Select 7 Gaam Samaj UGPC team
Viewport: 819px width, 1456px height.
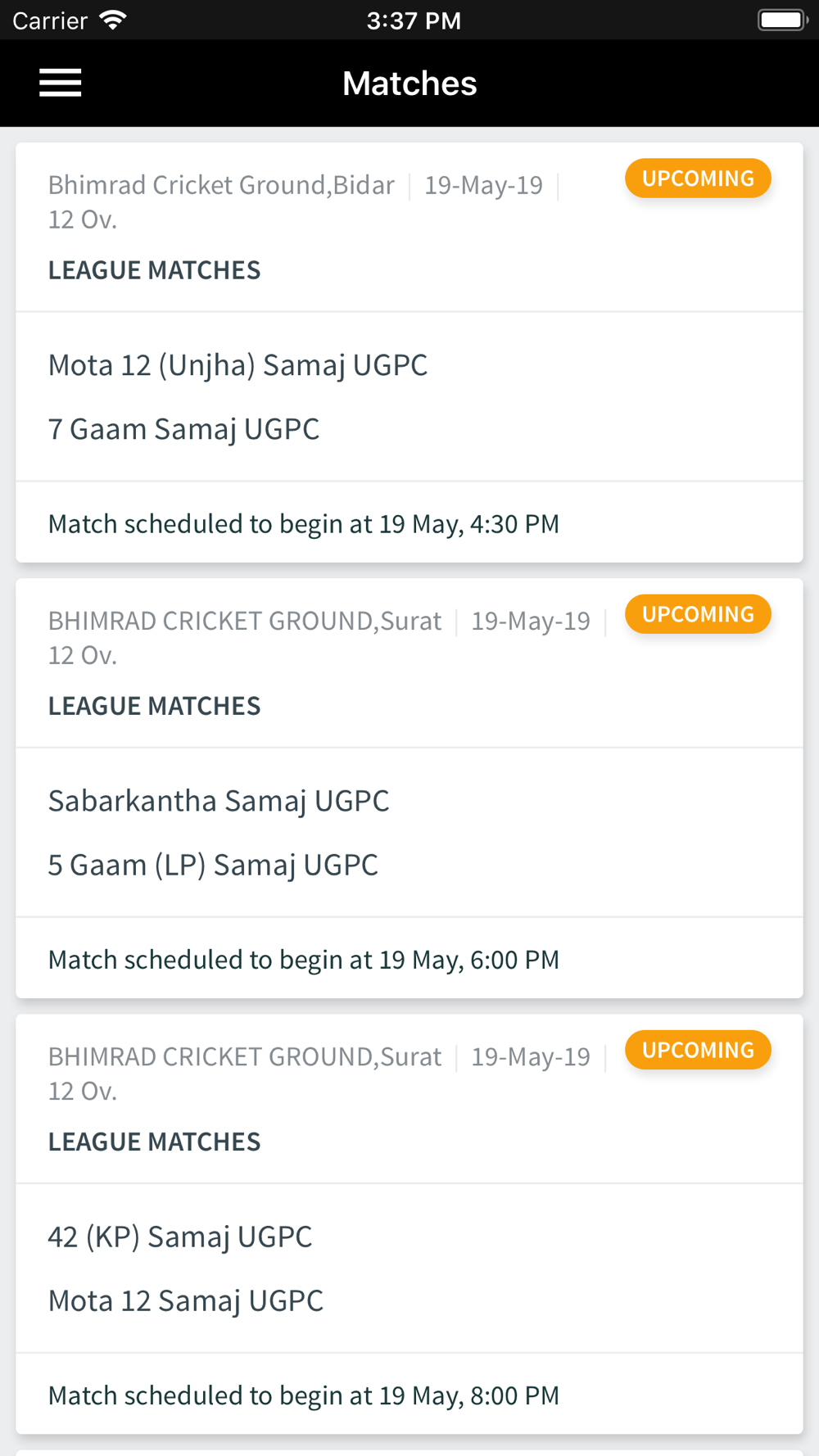183,429
